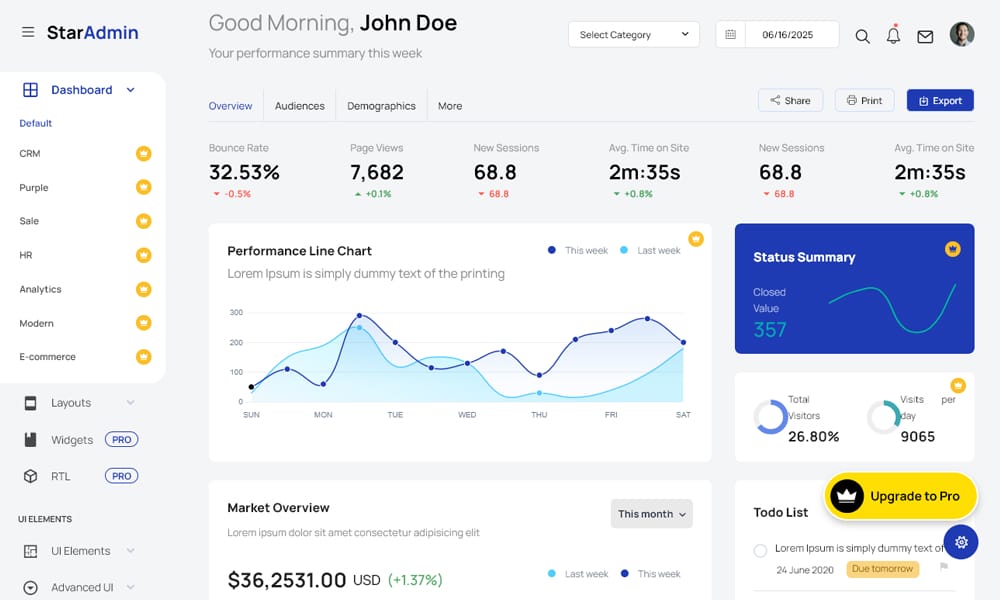Click the Widgets sidebar icon
The width and height of the screenshot is (1000, 600).
pyautogui.click(x=30, y=440)
